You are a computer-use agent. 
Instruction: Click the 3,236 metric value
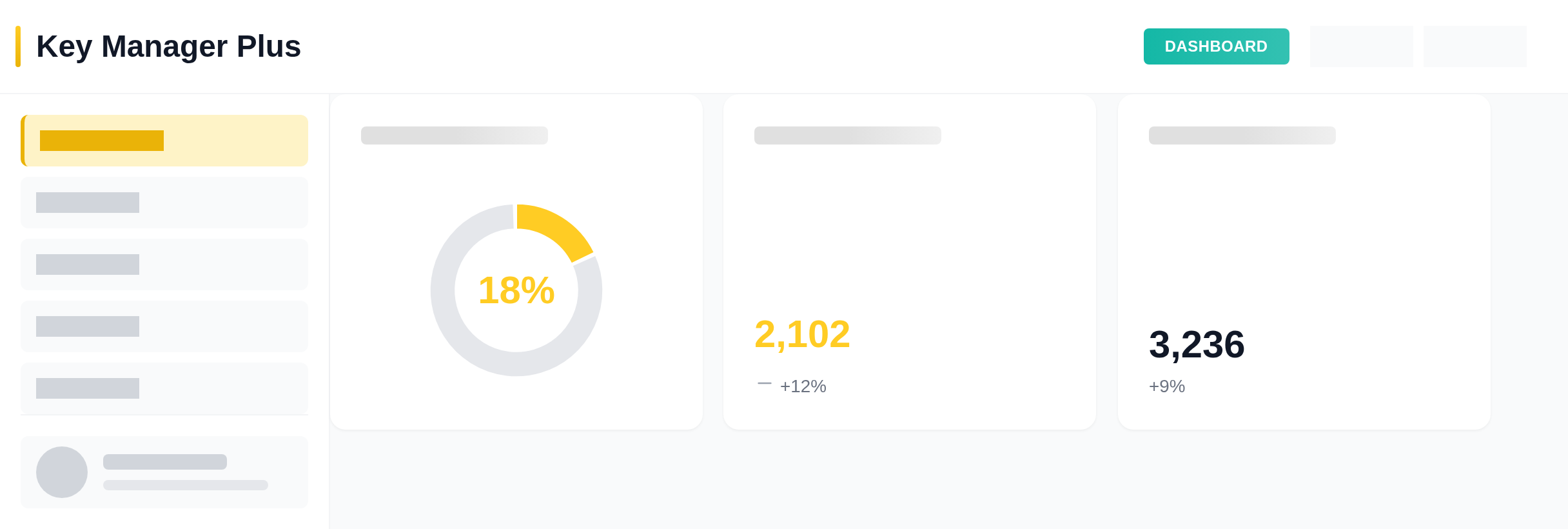[x=1197, y=344]
